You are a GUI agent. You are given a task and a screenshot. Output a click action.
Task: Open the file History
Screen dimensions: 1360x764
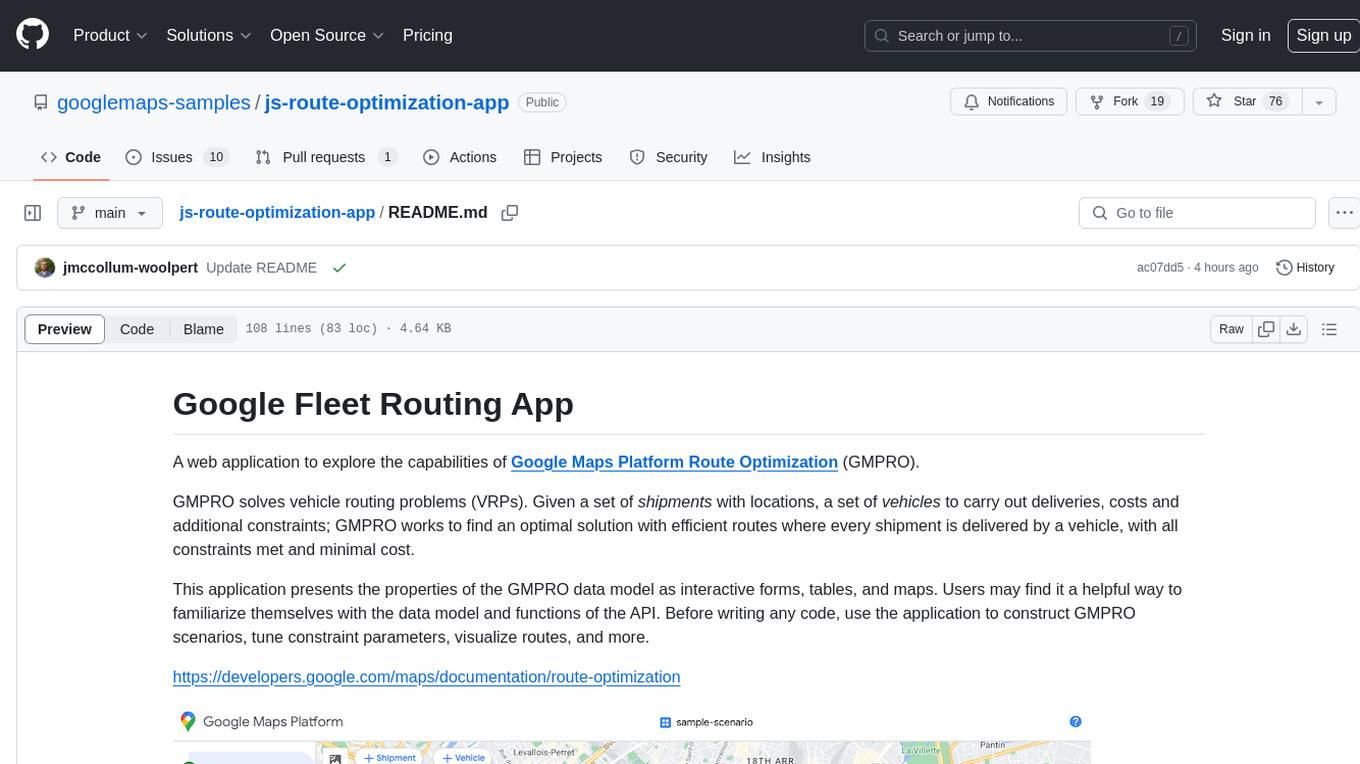point(1305,268)
